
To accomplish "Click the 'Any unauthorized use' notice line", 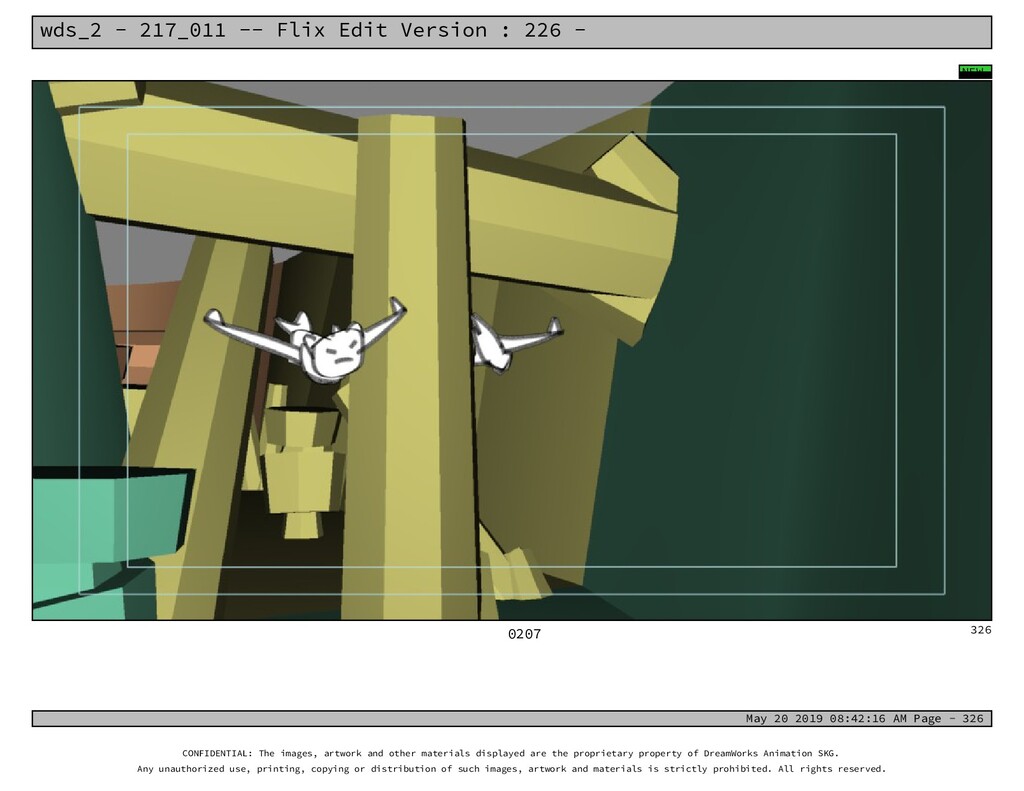I will coord(511,769).
